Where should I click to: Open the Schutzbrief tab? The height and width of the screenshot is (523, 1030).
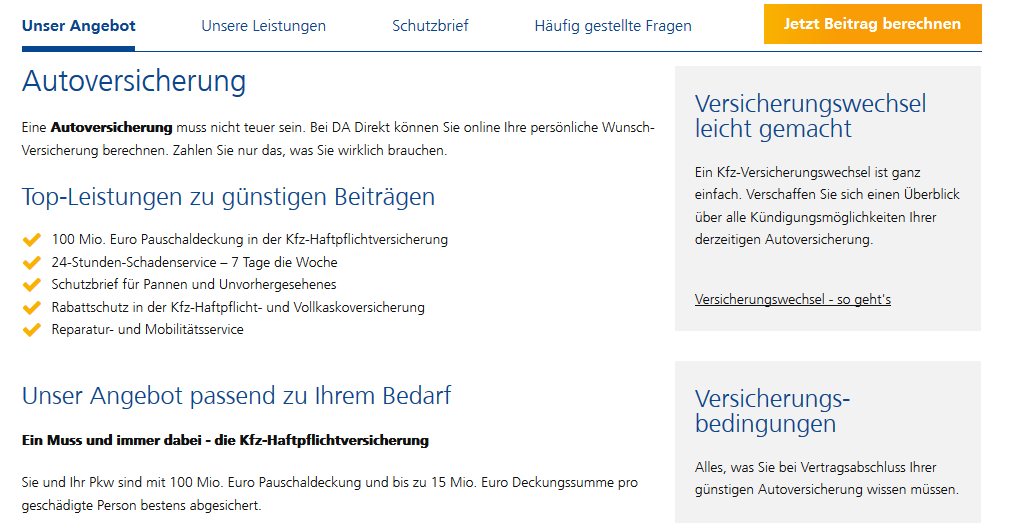pyautogui.click(x=430, y=26)
